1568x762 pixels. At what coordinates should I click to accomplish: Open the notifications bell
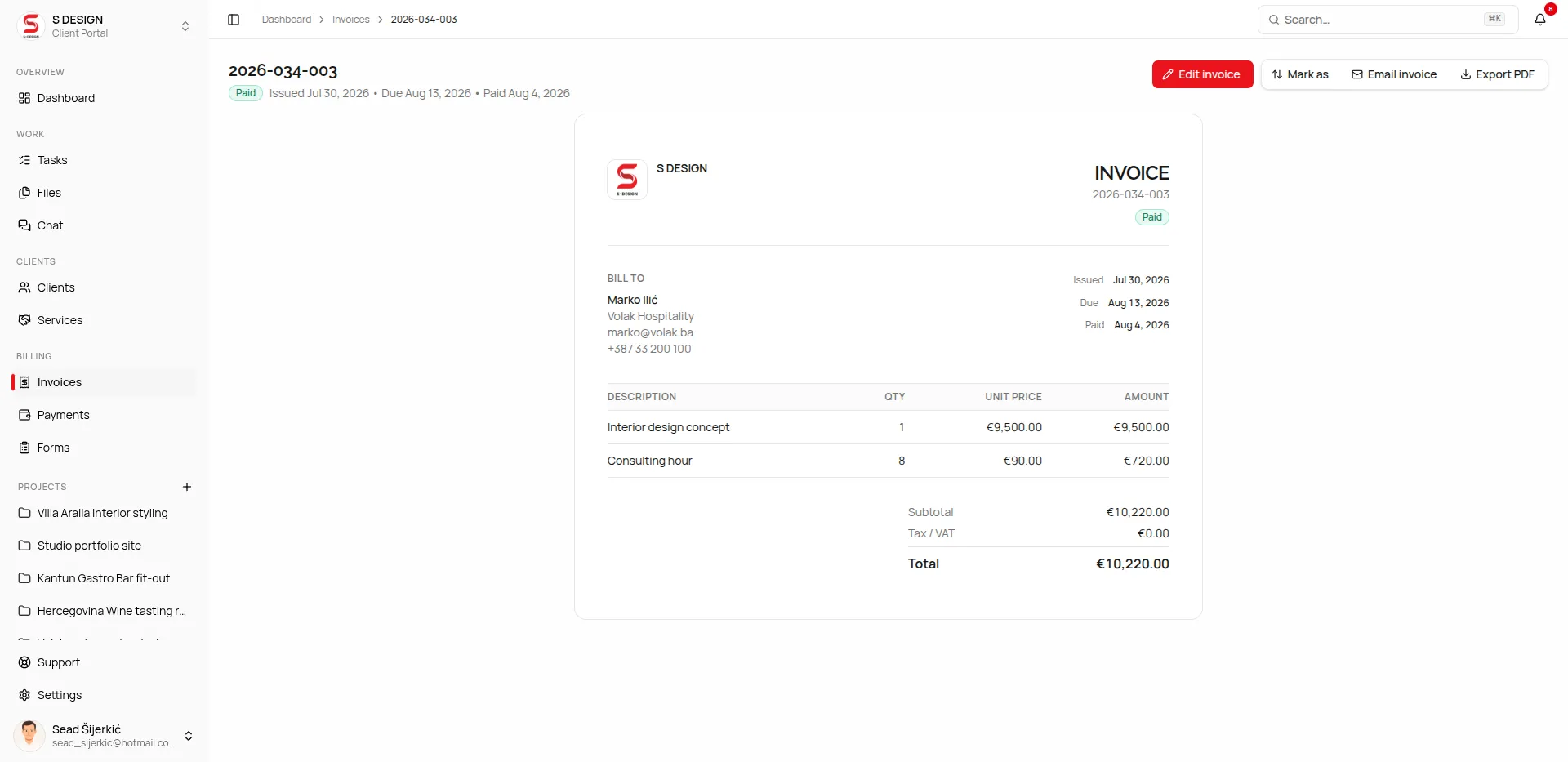1540,20
